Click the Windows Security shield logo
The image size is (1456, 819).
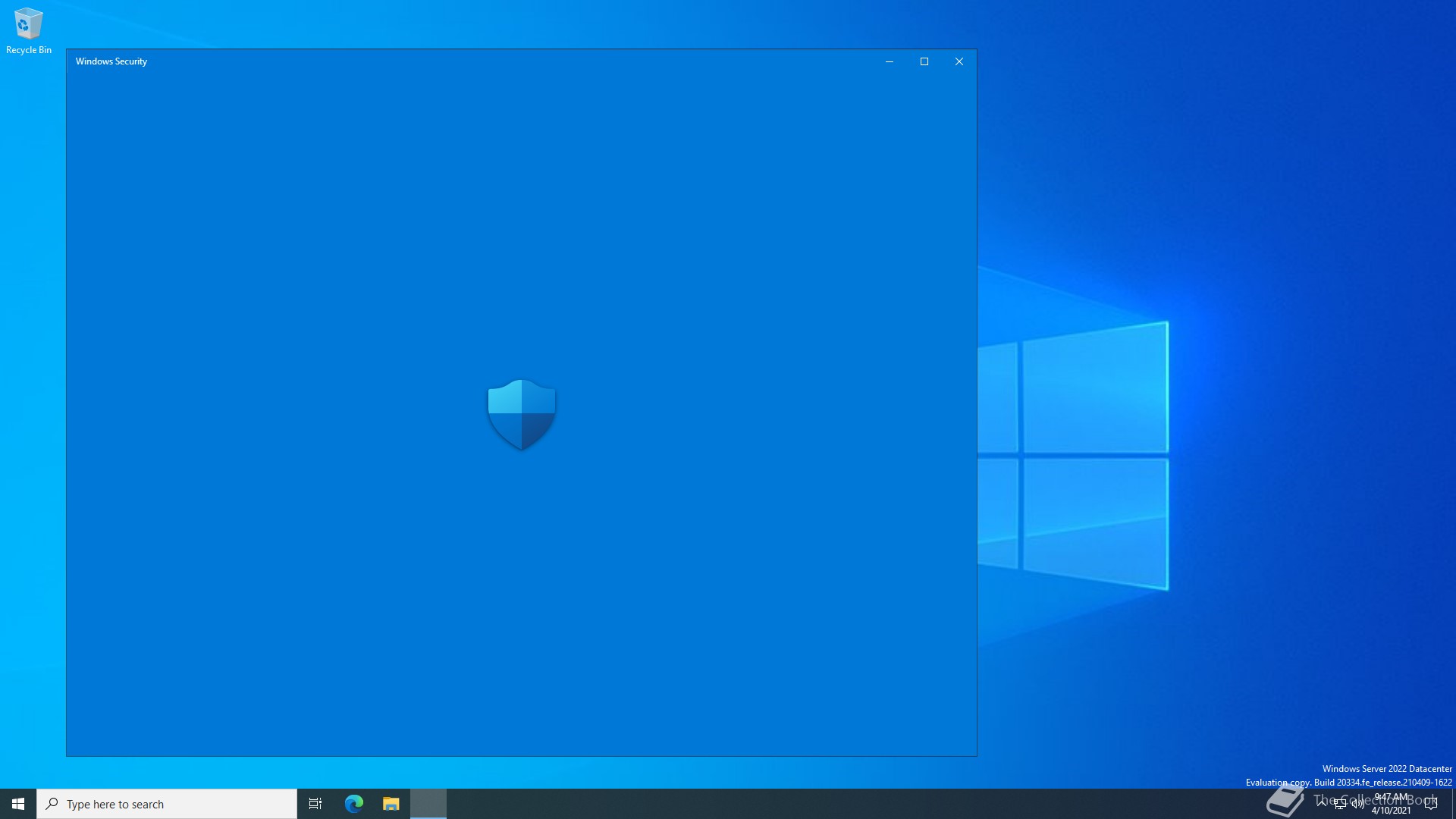click(x=522, y=414)
